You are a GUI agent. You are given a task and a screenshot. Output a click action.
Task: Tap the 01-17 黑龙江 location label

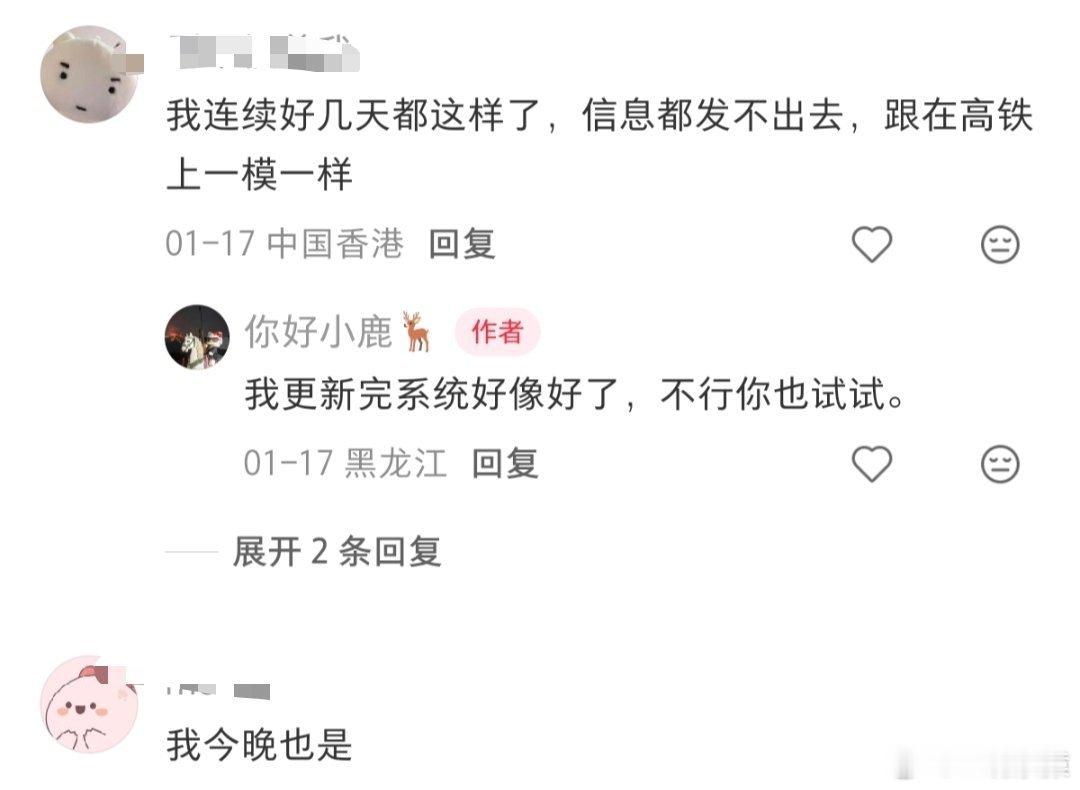[x=396, y=464]
